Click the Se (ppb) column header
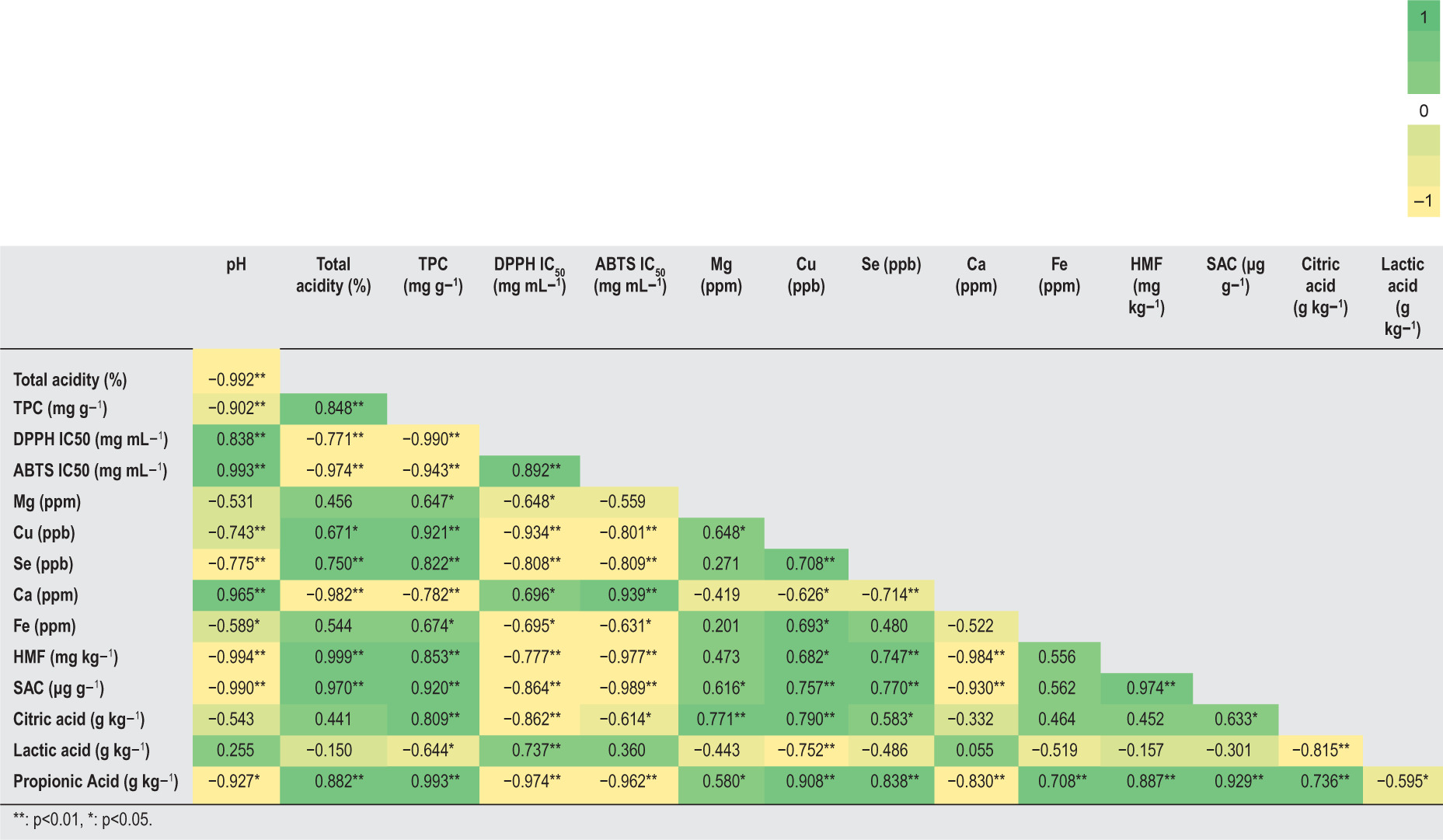This screenshot has height=840, width=1443. (x=891, y=265)
